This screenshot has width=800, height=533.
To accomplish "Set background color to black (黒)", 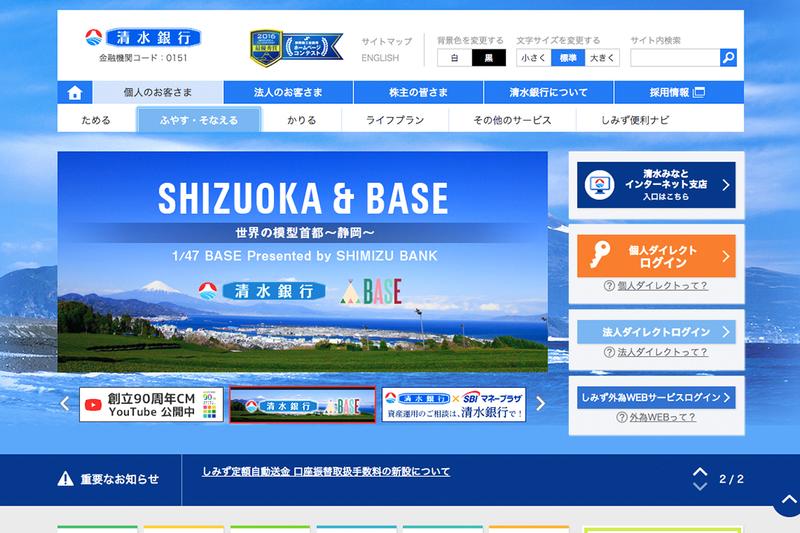I will (489, 58).
